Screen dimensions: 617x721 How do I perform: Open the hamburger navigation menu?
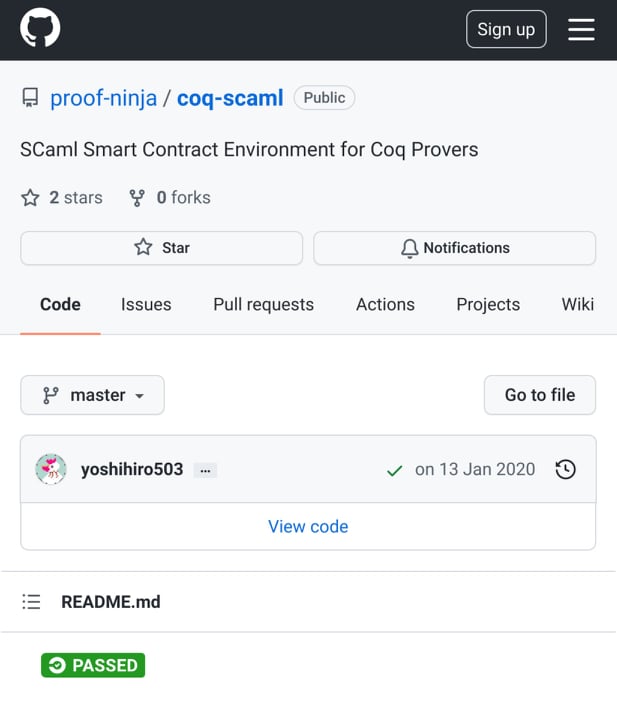tap(581, 29)
